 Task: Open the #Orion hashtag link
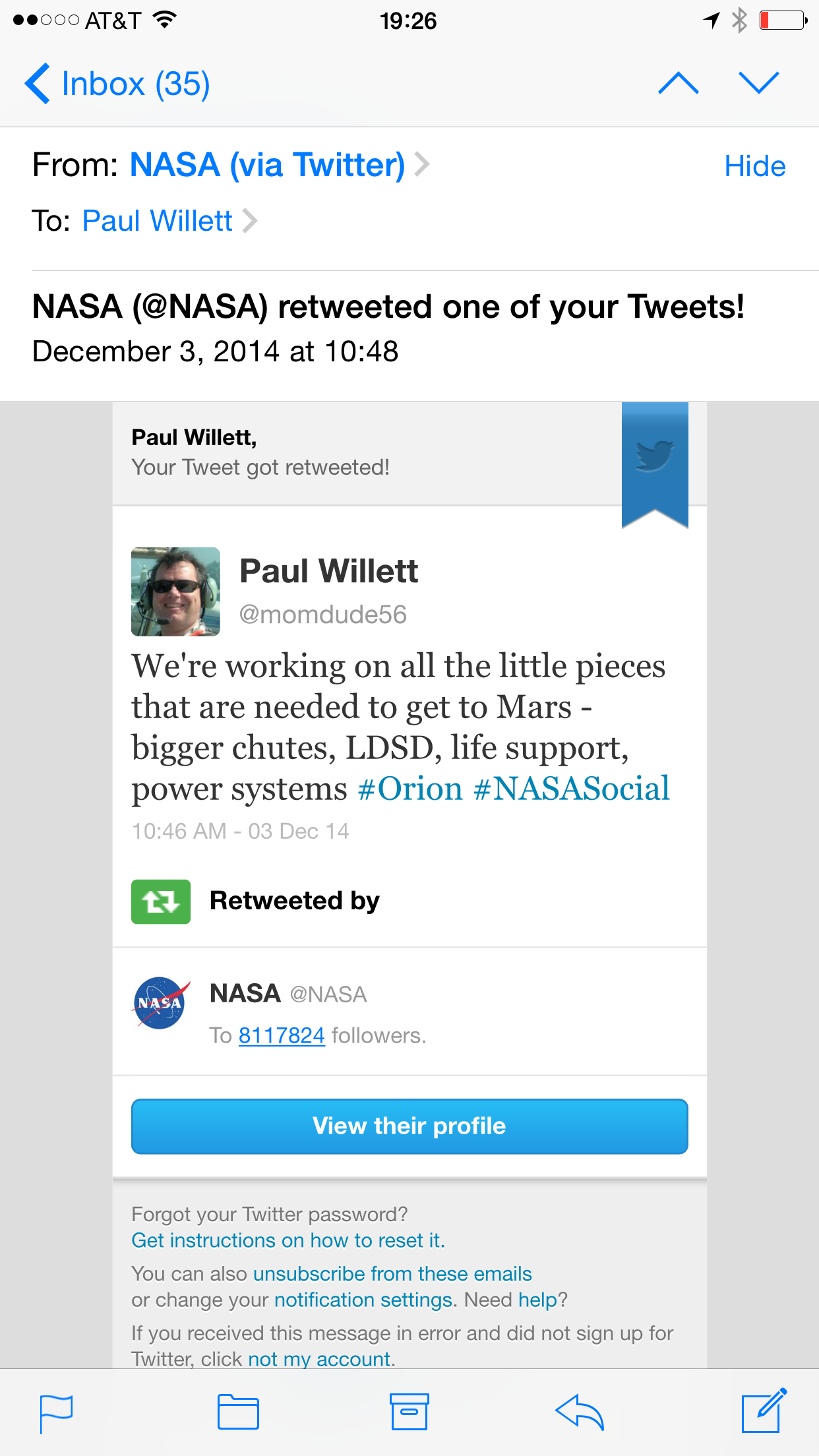click(x=410, y=789)
